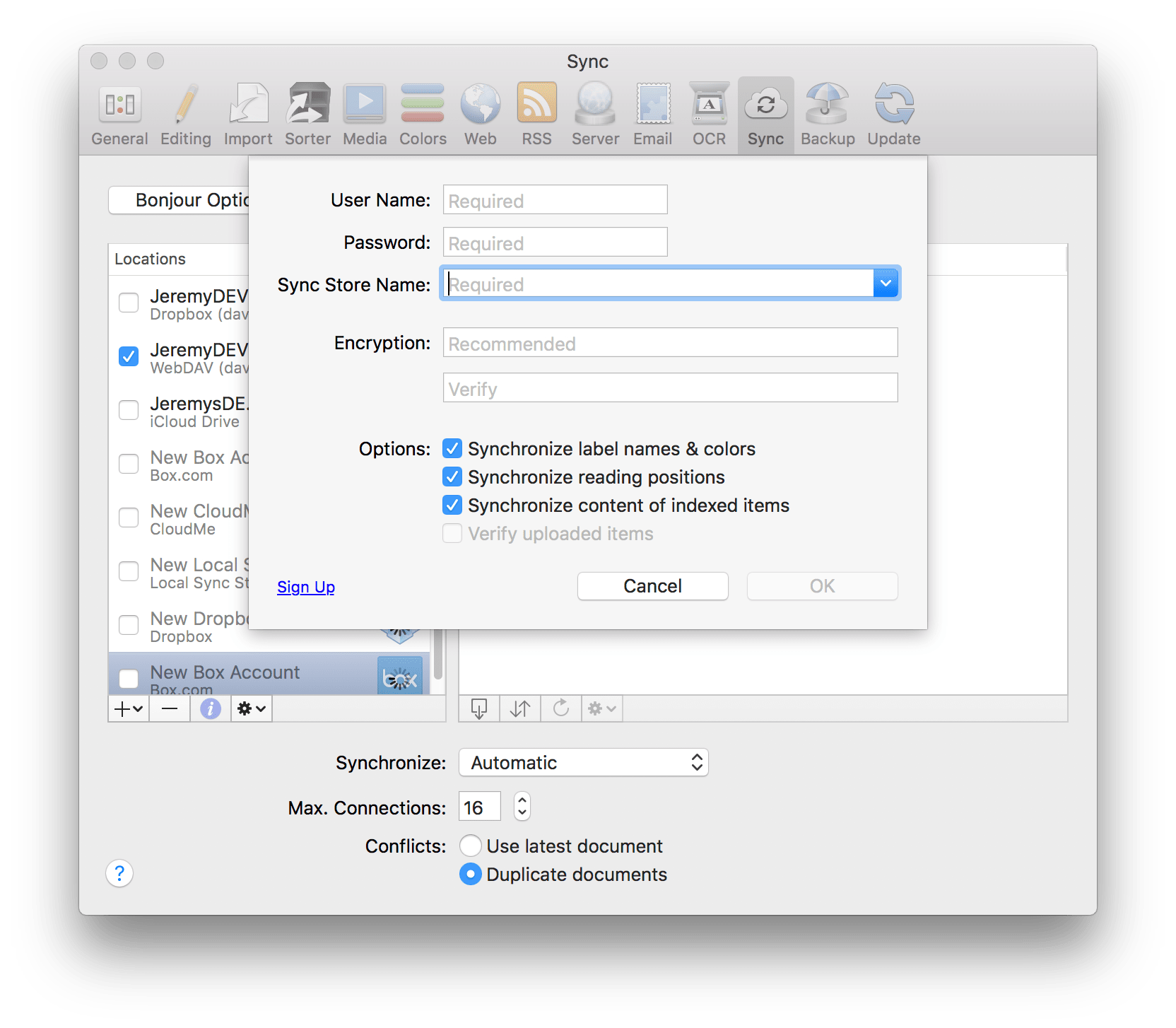Open the OCR preferences pane

(x=709, y=115)
